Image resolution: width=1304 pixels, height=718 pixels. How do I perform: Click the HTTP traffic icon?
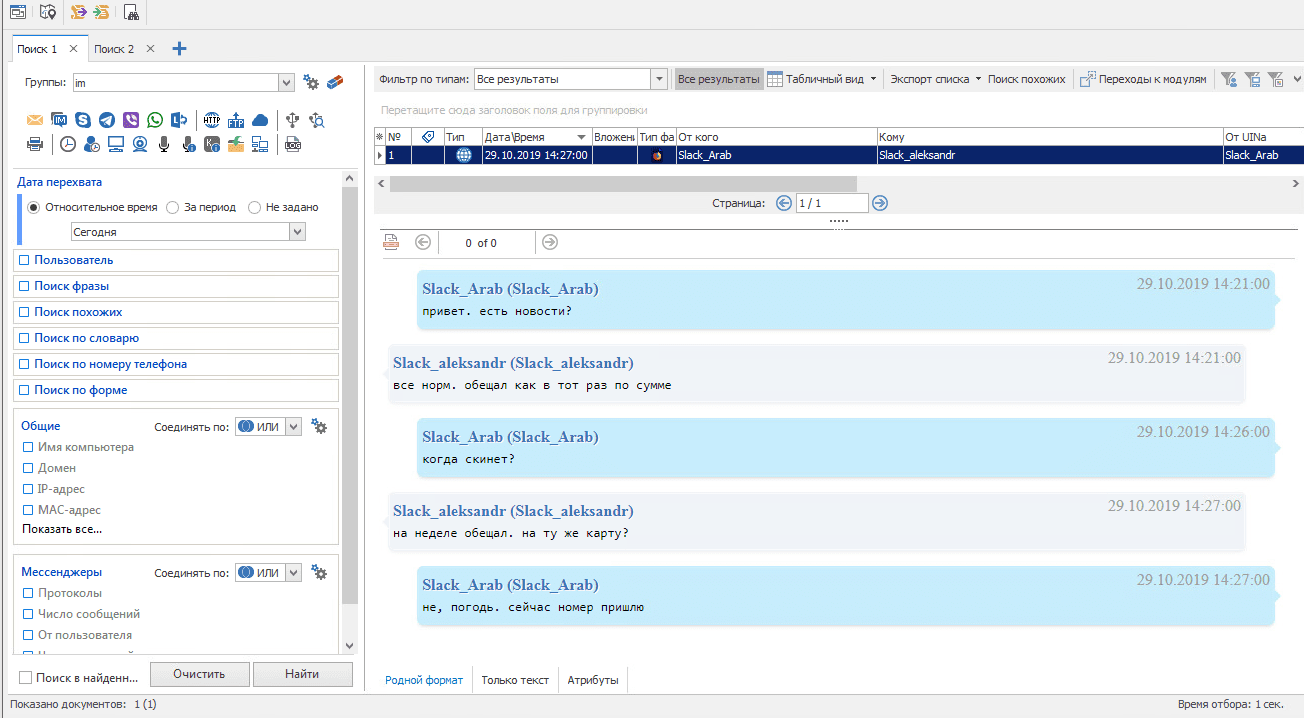click(x=211, y=120)
